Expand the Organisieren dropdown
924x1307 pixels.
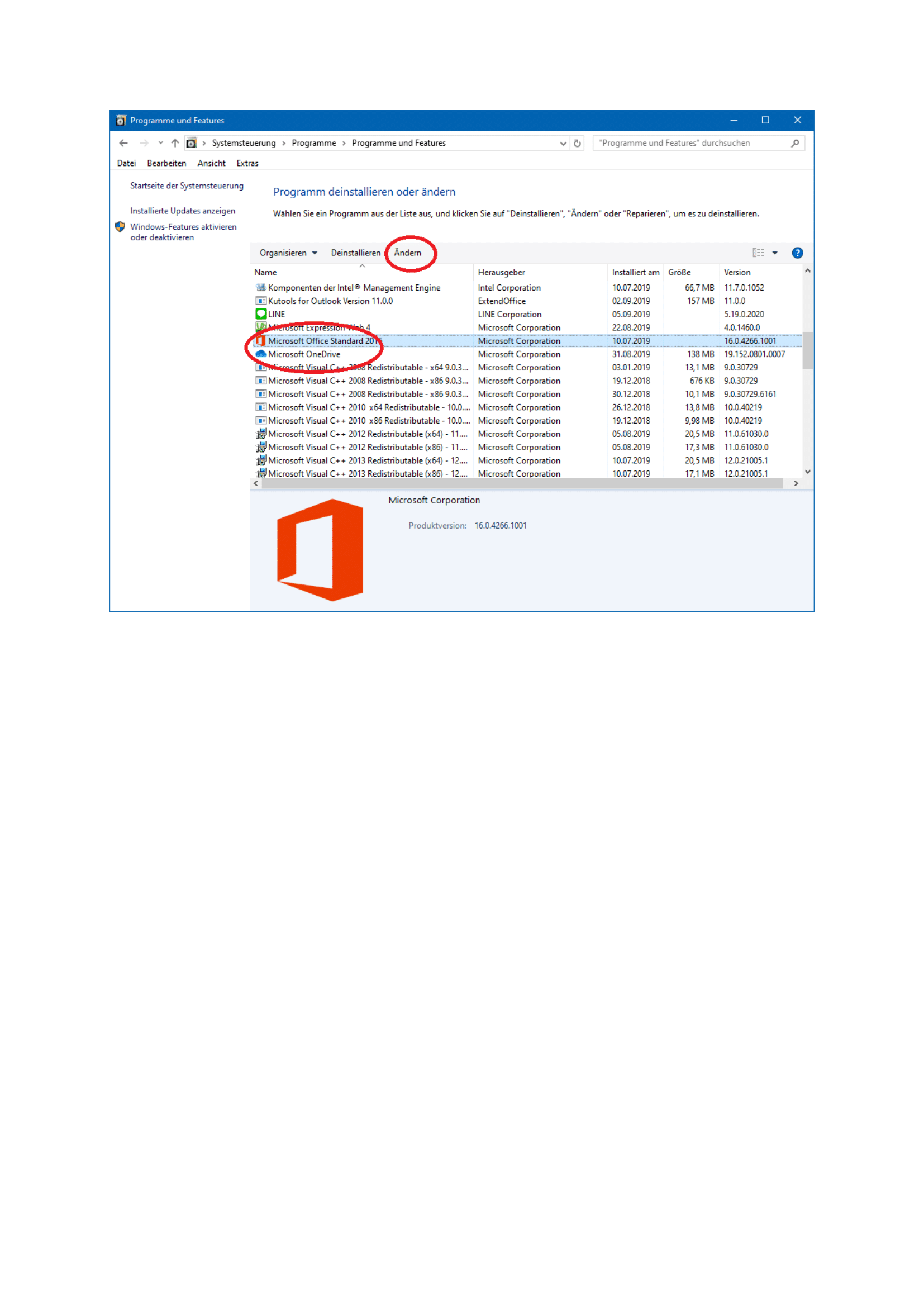[x=288, y=253]
